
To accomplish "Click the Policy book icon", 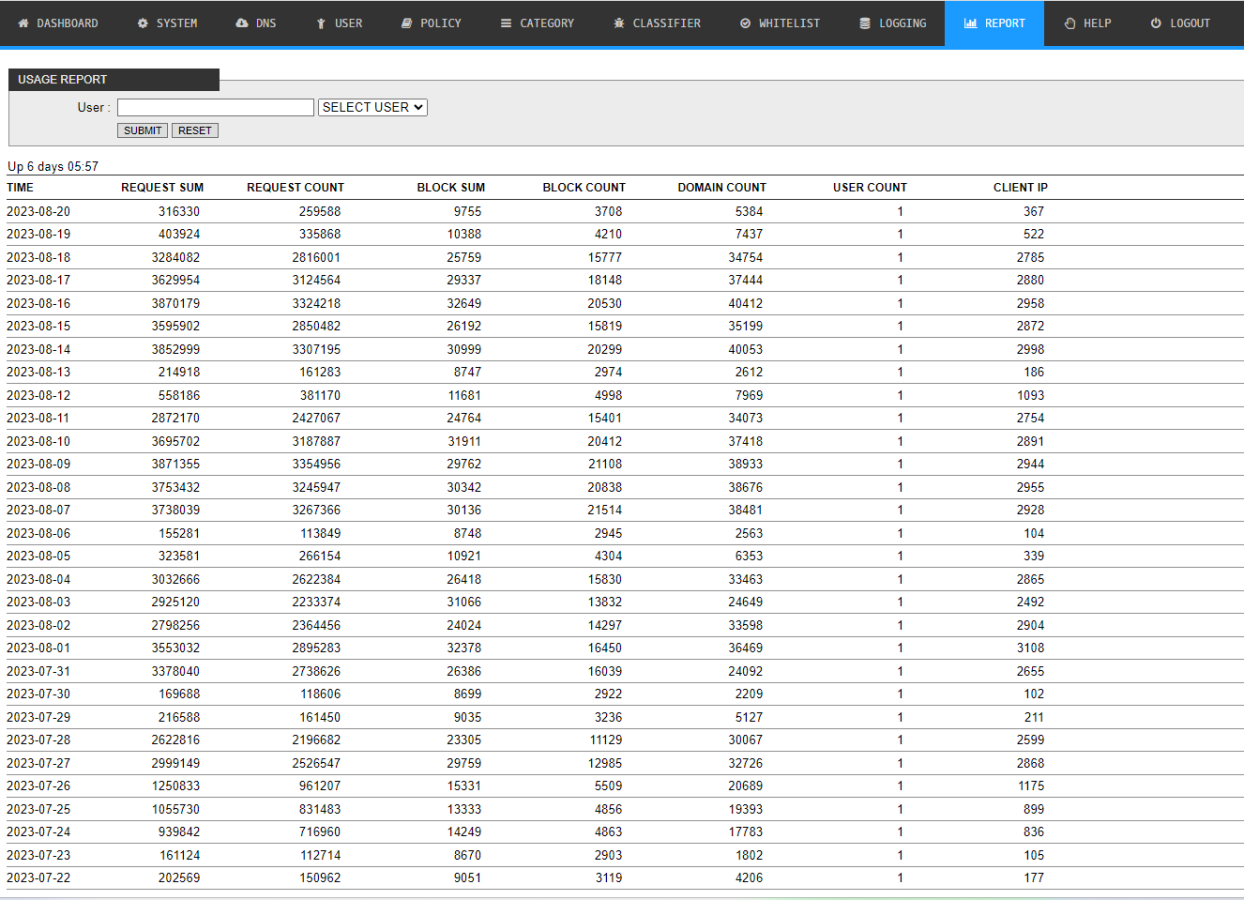I will (x=407, y=23).
